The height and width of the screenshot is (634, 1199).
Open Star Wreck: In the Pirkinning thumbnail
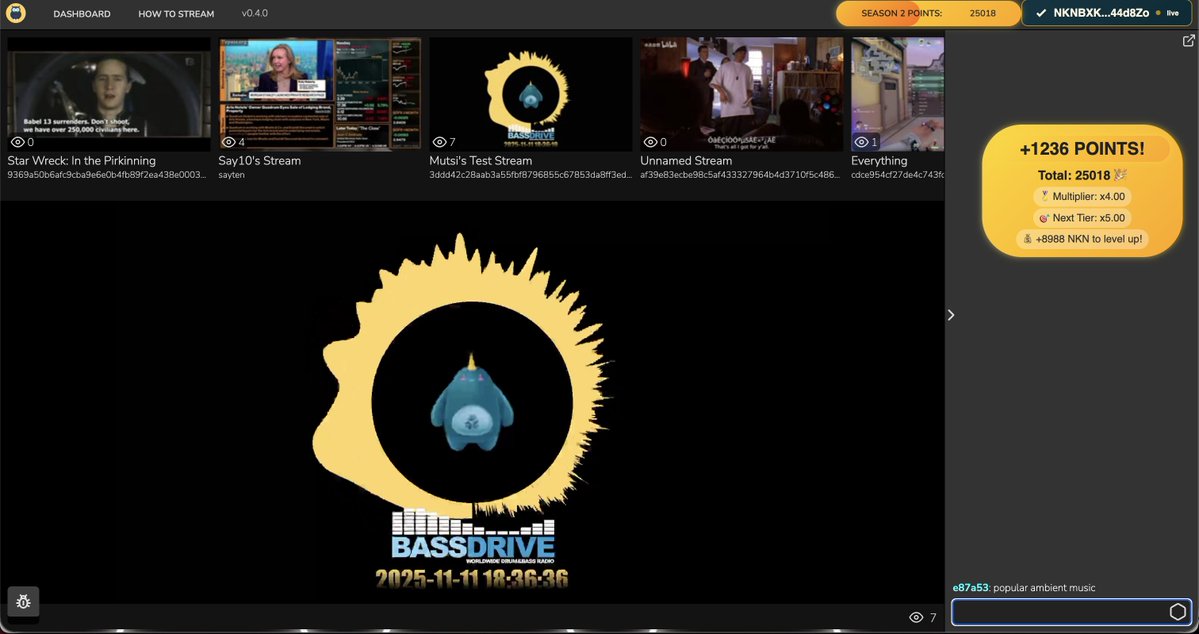pyautogui.click(x=109, y=94)
